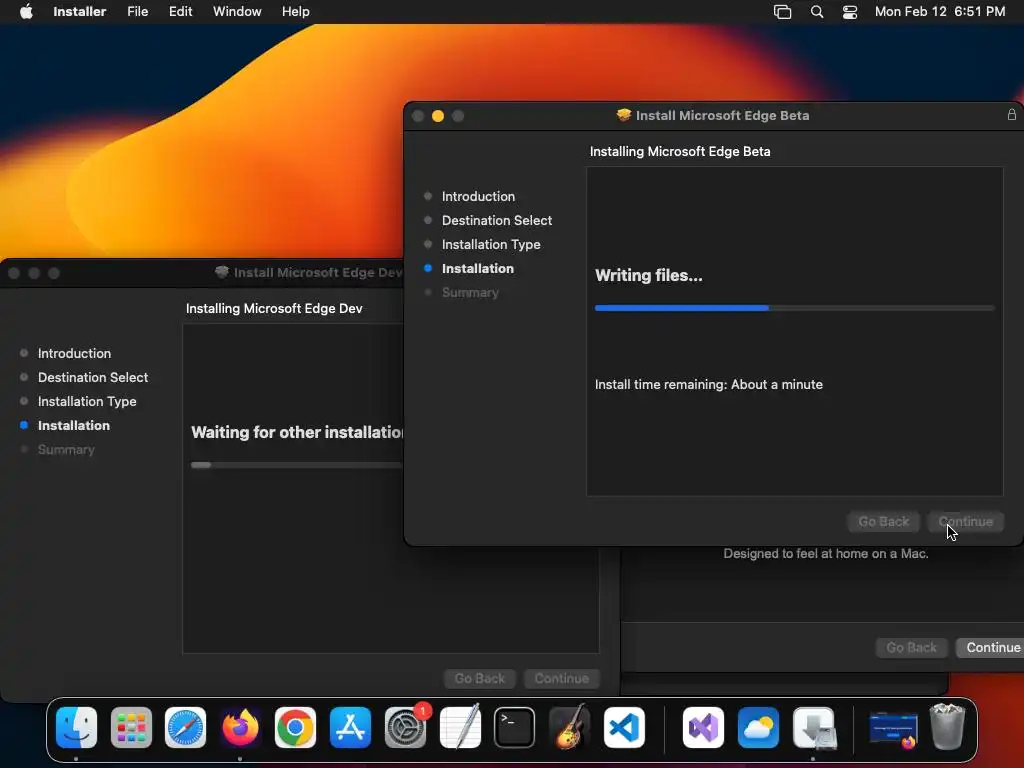Click 'Designed to feel at home on a Mac.' text
Viewport: 1024px width, 768px height.
[825, 554]
